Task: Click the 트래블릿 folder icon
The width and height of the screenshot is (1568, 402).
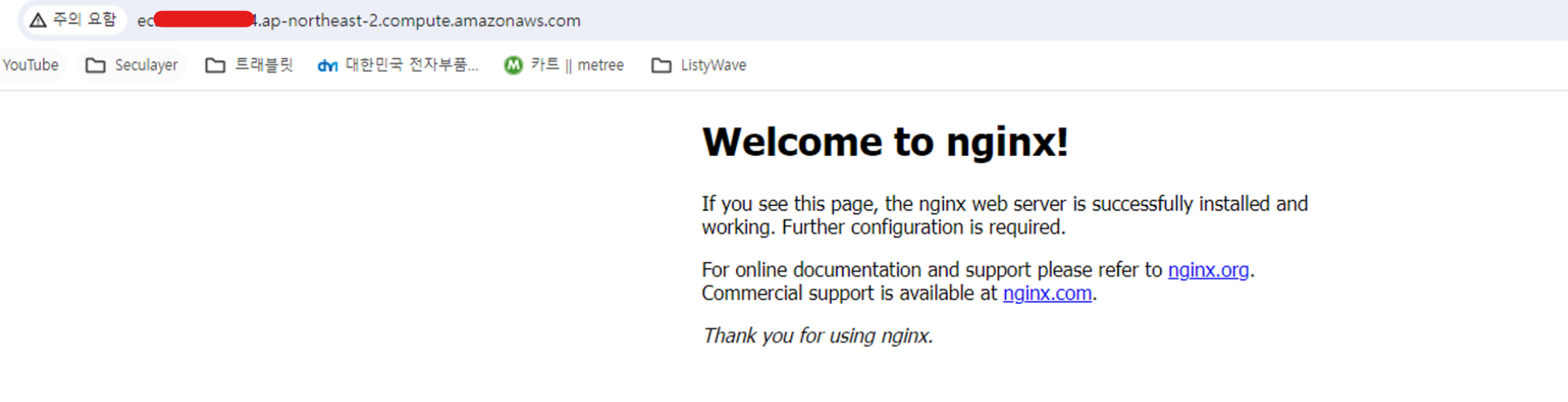Action: pyautogui.click(x=216, y=65)
